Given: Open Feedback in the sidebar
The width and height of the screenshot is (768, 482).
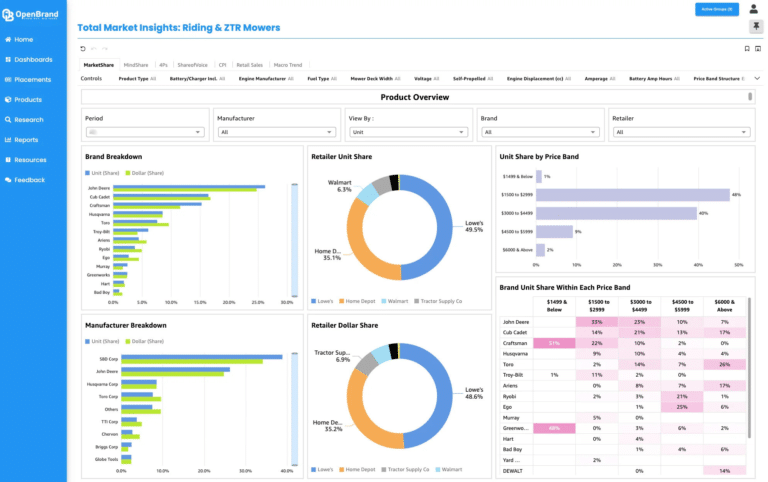Looking at the screenshot, I should tap(25, 180).
